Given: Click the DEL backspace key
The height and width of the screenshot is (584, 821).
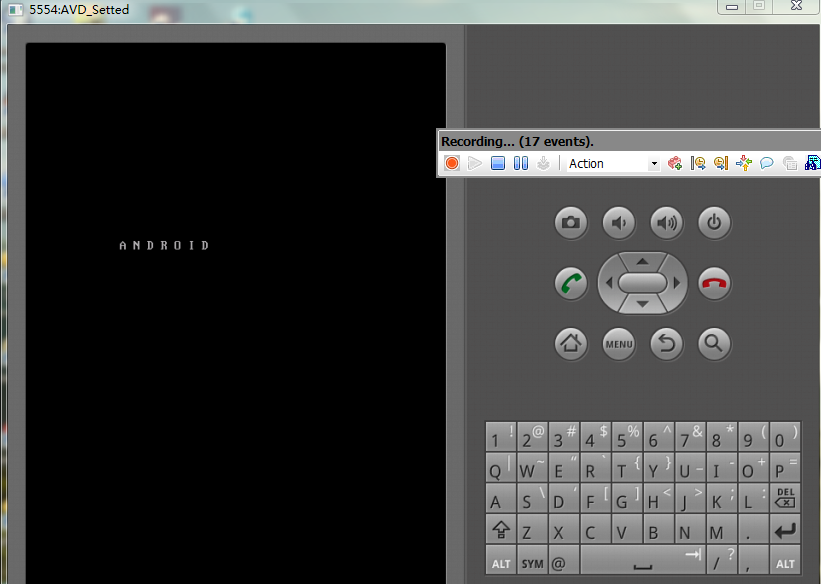Looking at the screenshot, I should (x=785, y=499).
